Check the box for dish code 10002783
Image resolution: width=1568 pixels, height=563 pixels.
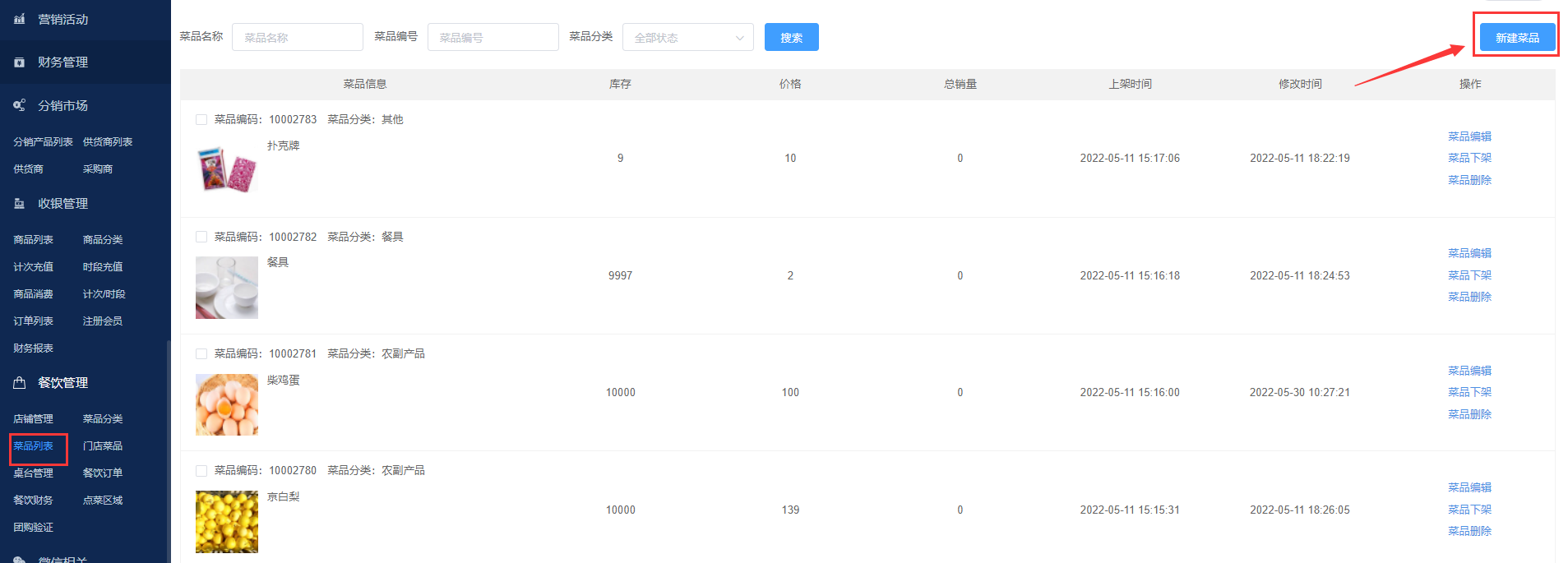tap(201, 120)
